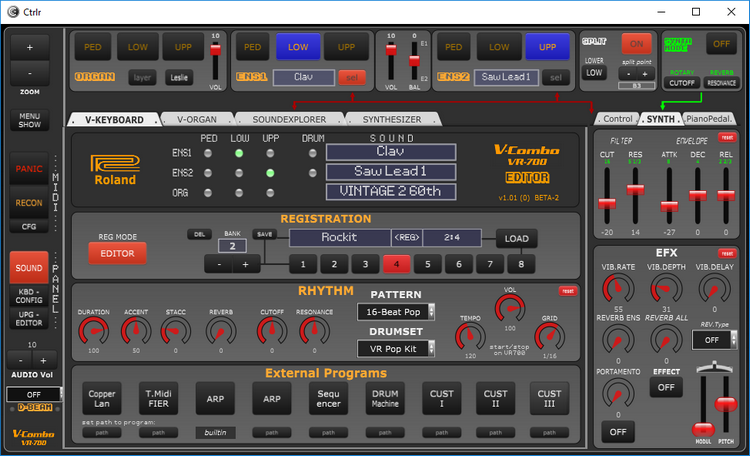
Task: Click the ORG PED indicator light
Action: coord(208,193)
